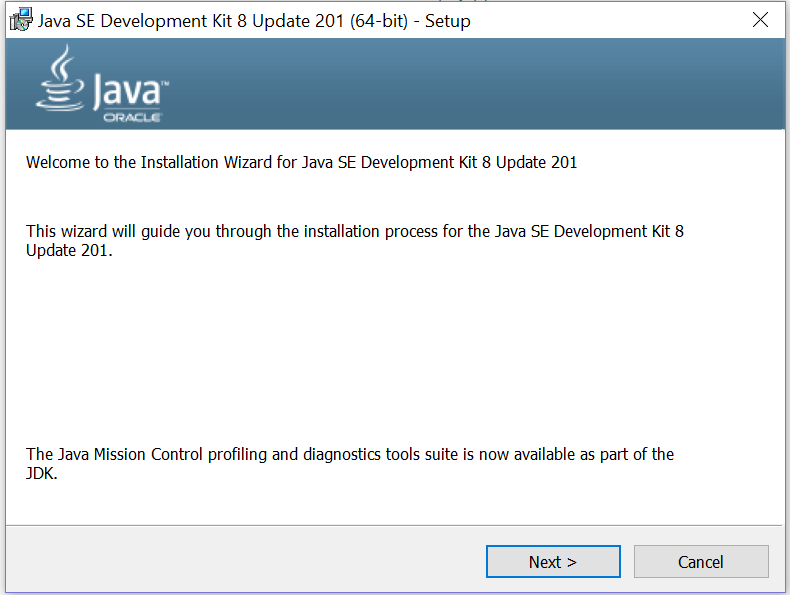Close the JDK Setup window
The image size is (790, 595).
coord(760,20)
